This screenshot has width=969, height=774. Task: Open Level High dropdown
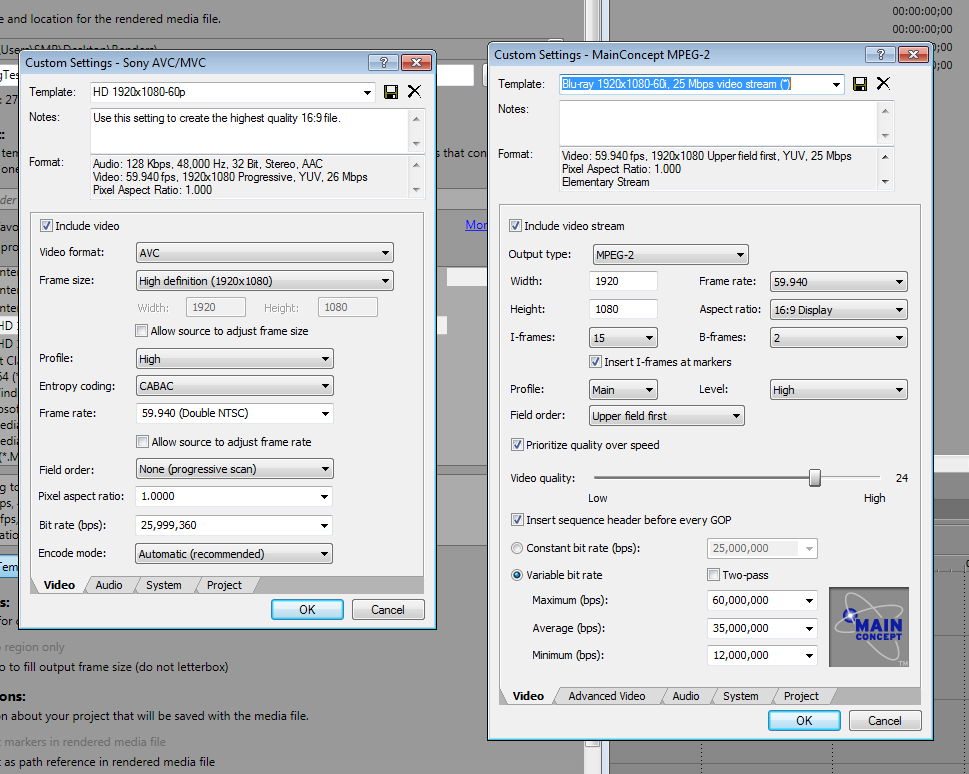(x=839, y=389)
